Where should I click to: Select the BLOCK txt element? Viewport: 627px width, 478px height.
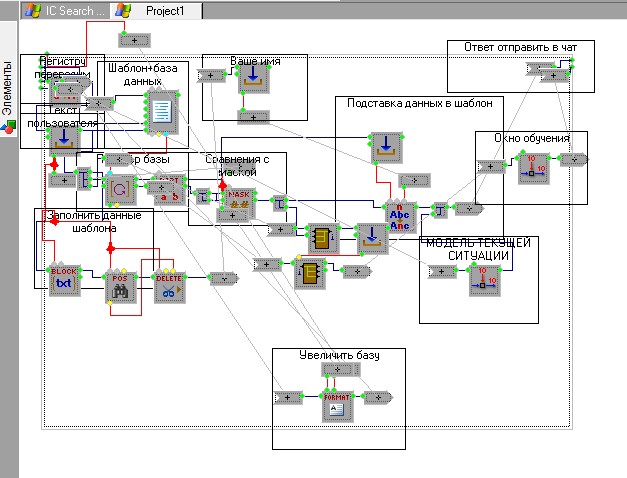[64, 280]
